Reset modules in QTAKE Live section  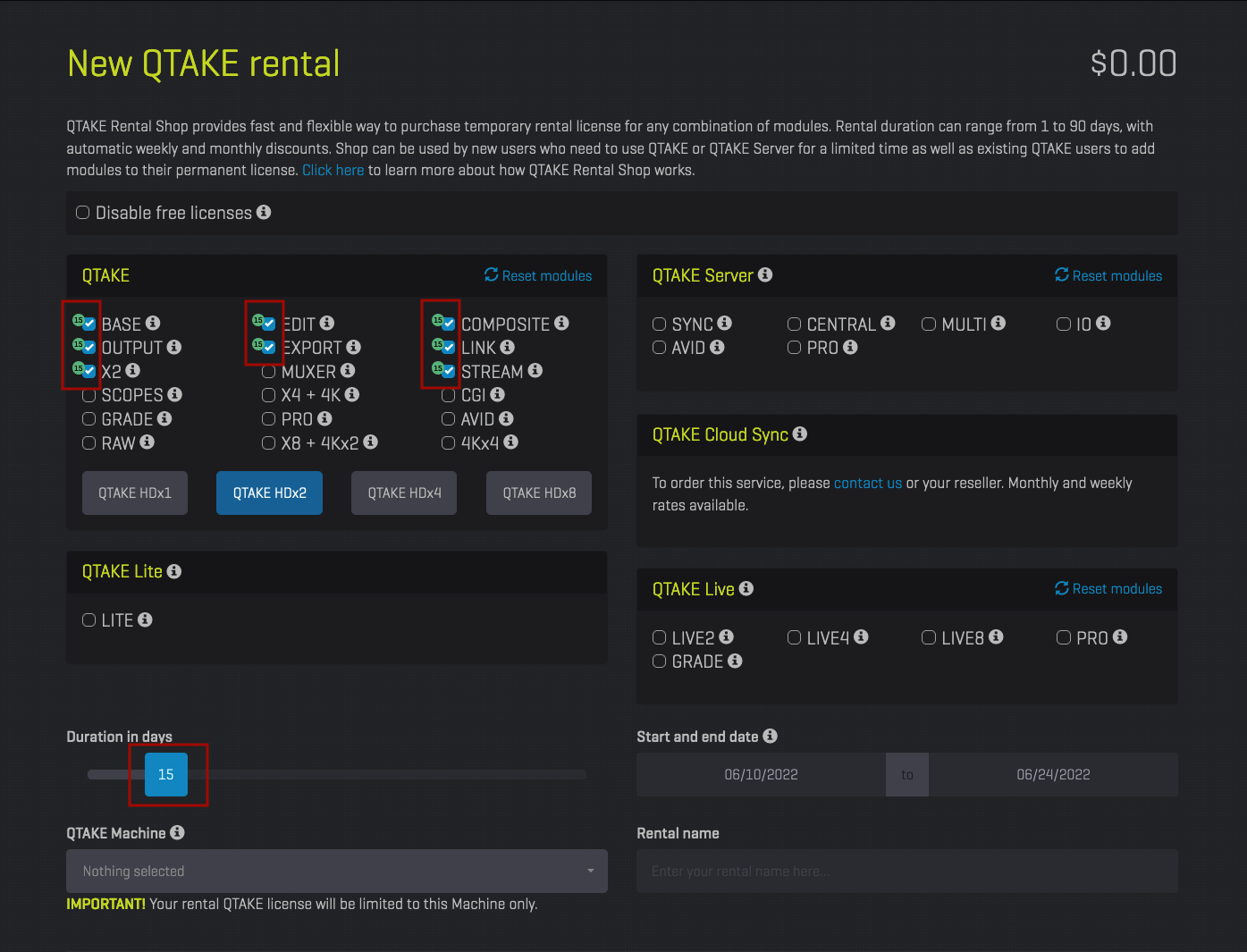pyautogui.click(x=1108, y=588)
